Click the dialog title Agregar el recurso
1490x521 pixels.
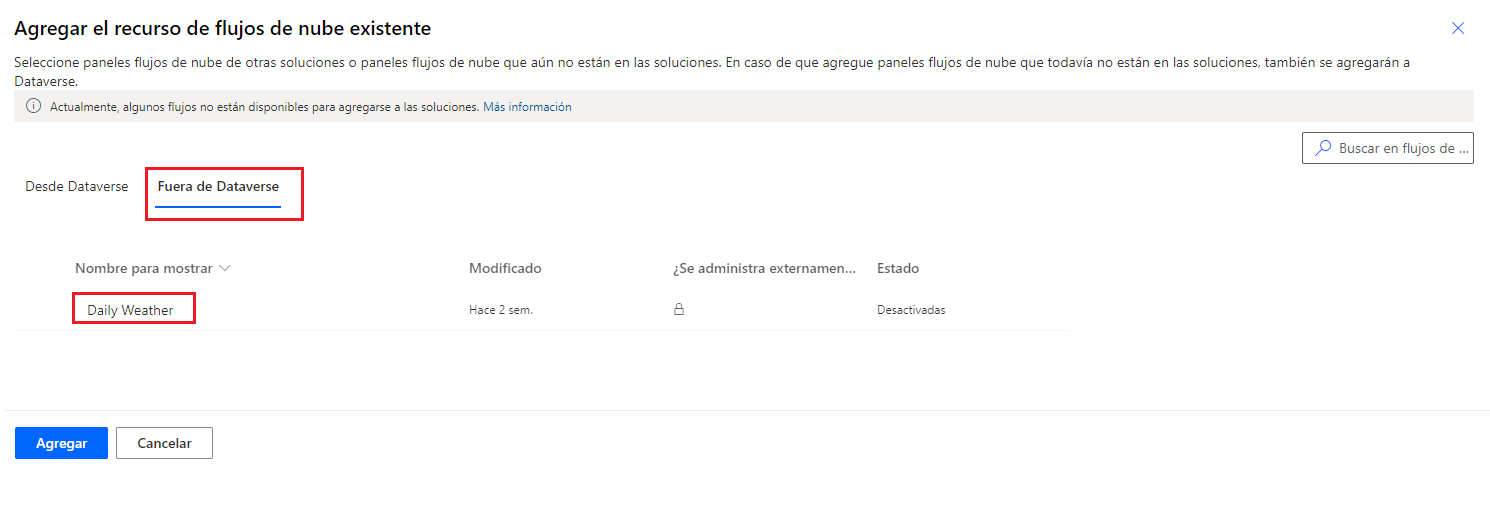click(223, 29)
